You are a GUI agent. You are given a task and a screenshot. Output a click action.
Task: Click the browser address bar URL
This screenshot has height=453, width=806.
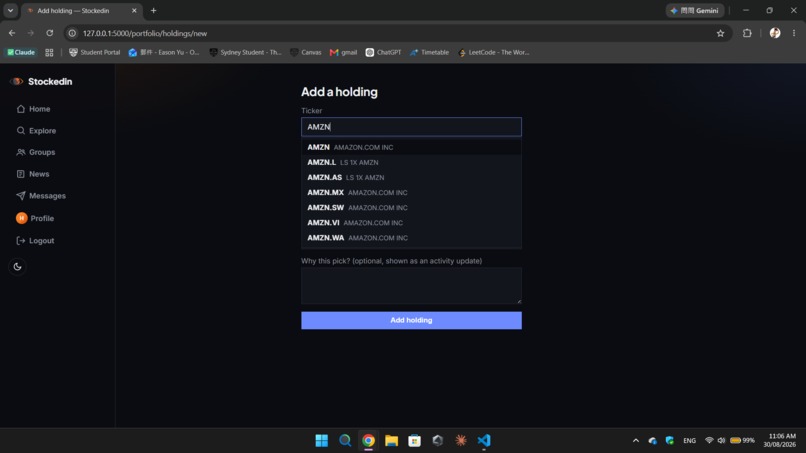coord(145,33)
